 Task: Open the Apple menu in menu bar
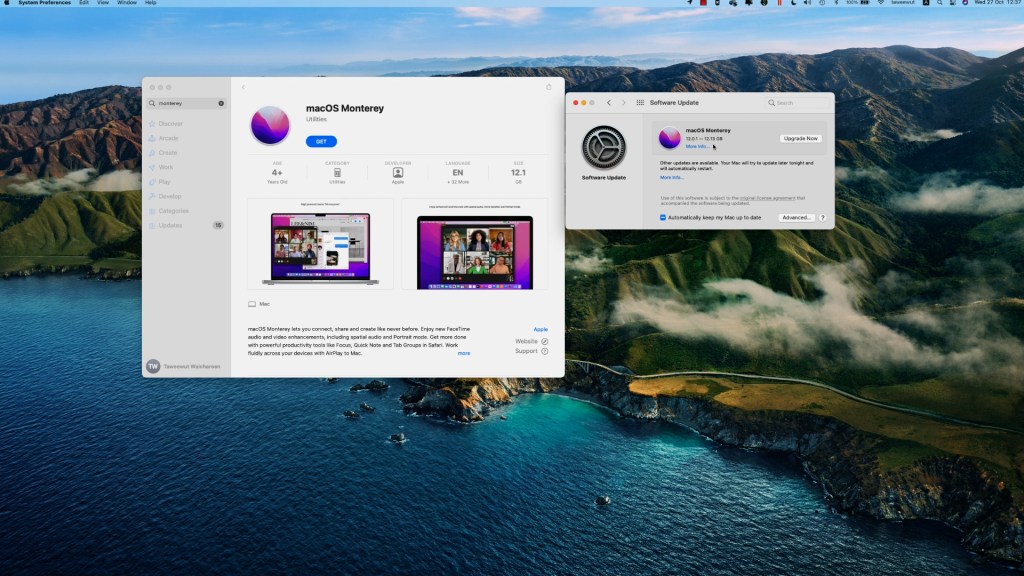[x=6, y=3]
